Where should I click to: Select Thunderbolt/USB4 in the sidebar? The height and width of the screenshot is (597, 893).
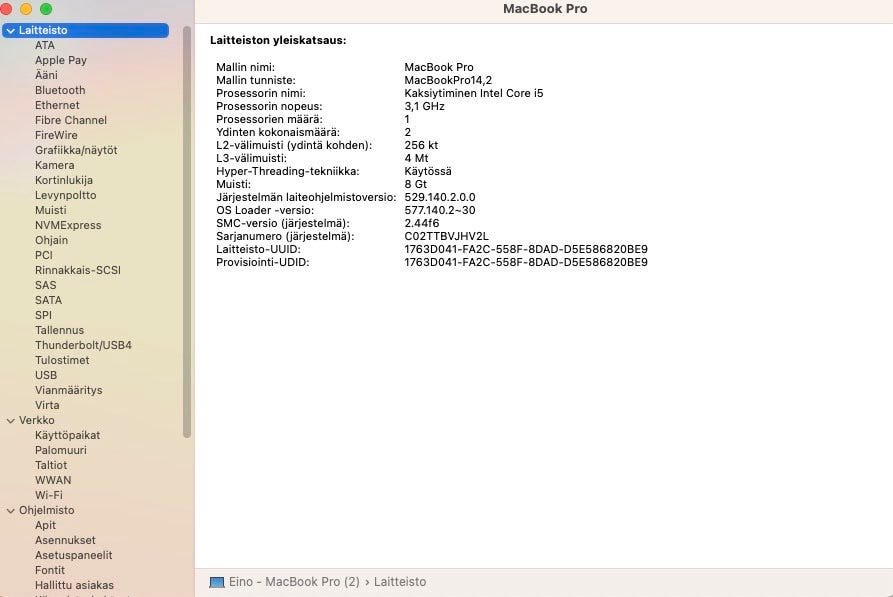[83, 345]
